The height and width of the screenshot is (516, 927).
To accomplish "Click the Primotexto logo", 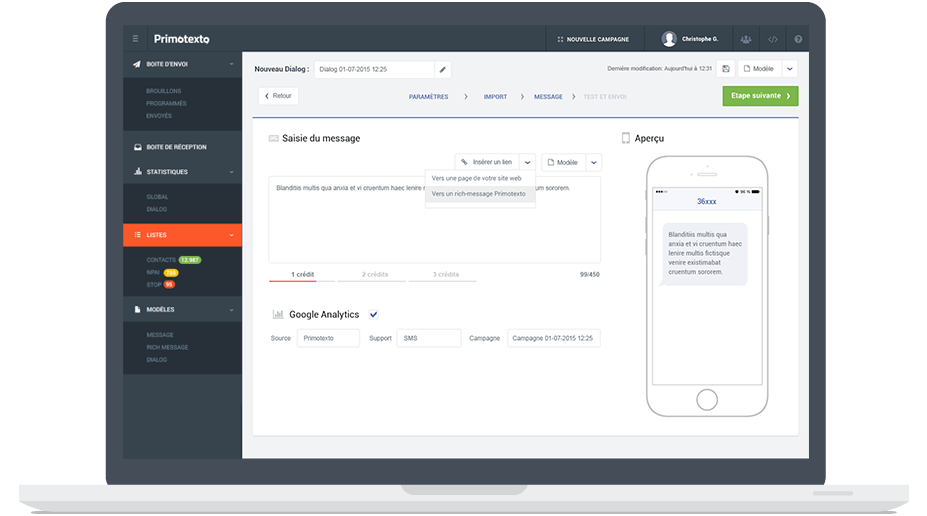I will pos(181,39).
